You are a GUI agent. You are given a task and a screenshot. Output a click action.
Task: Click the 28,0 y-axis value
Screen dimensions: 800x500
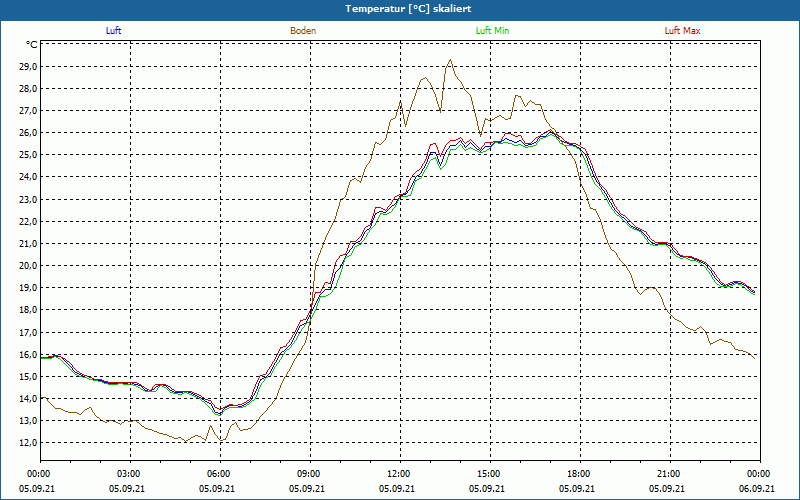pos(28,89)
